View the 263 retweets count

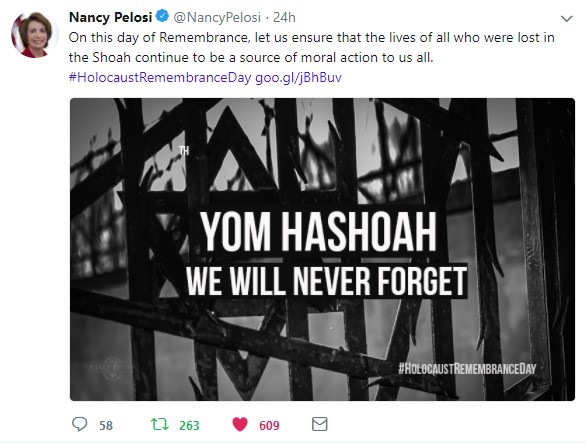[189, 425]
